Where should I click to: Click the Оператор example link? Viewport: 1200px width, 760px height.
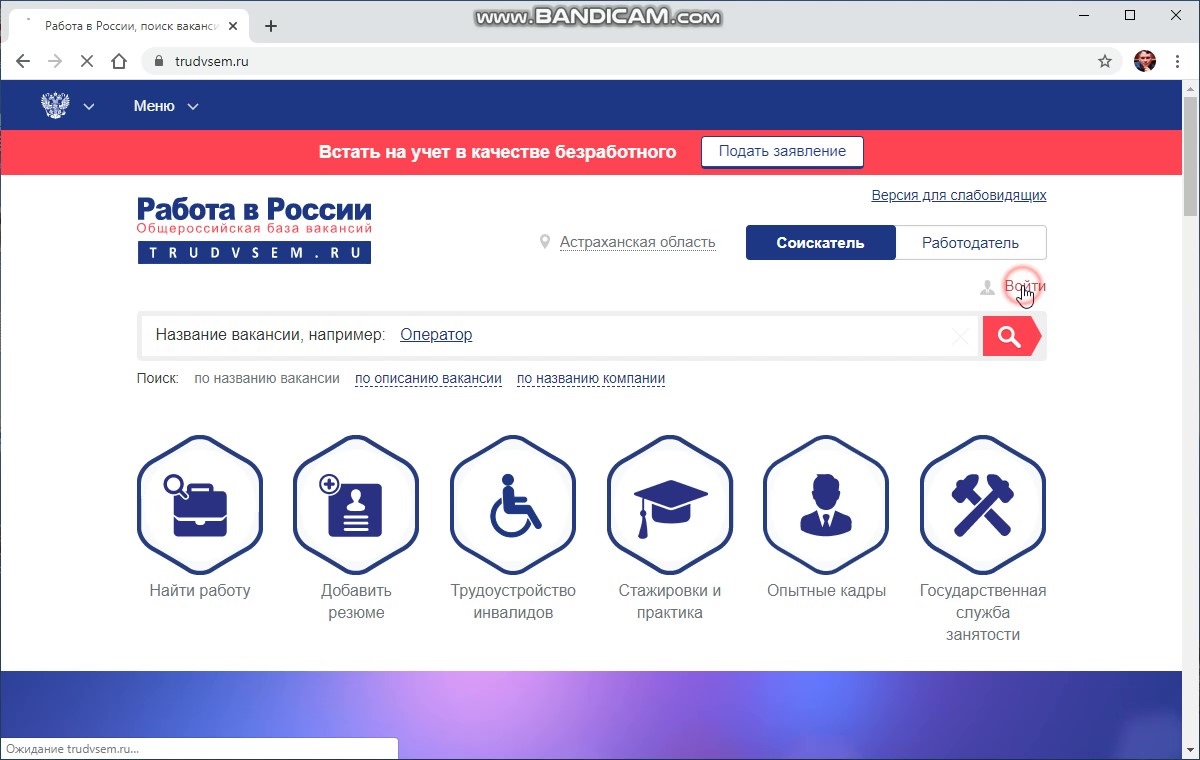[x=436, y=335]
